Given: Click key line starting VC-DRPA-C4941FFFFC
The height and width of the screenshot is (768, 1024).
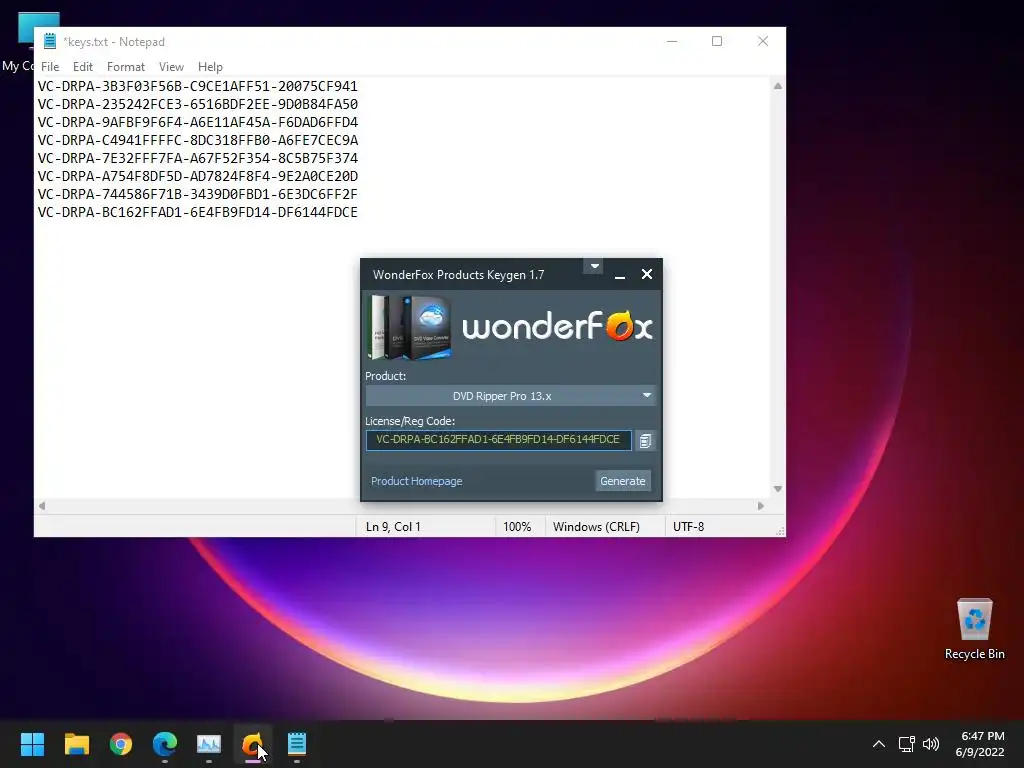Looking at the screenshot, I should pyautogui.click(x=197, y=140).
